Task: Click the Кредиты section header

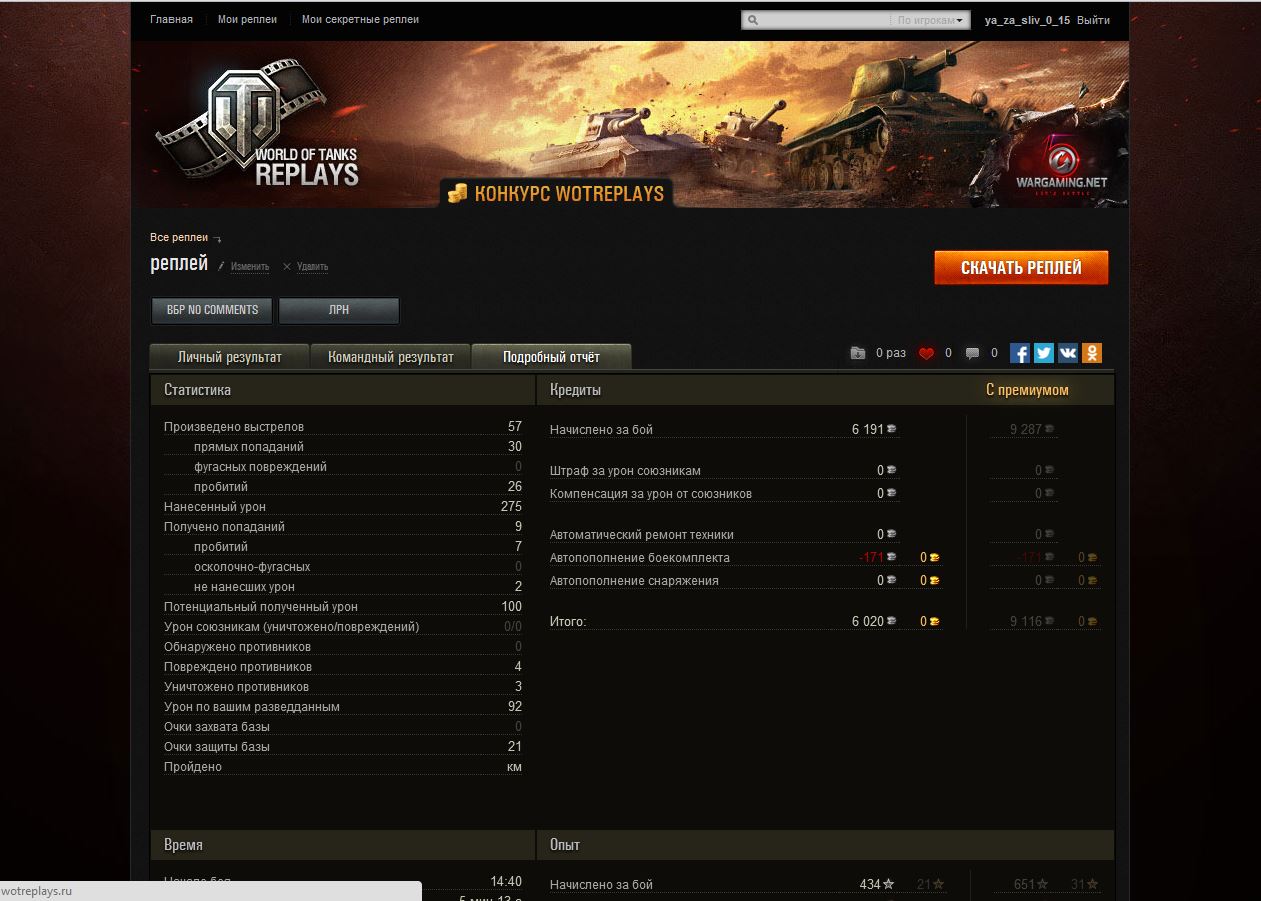Action: pyautogui.click(x=575, y=390)
